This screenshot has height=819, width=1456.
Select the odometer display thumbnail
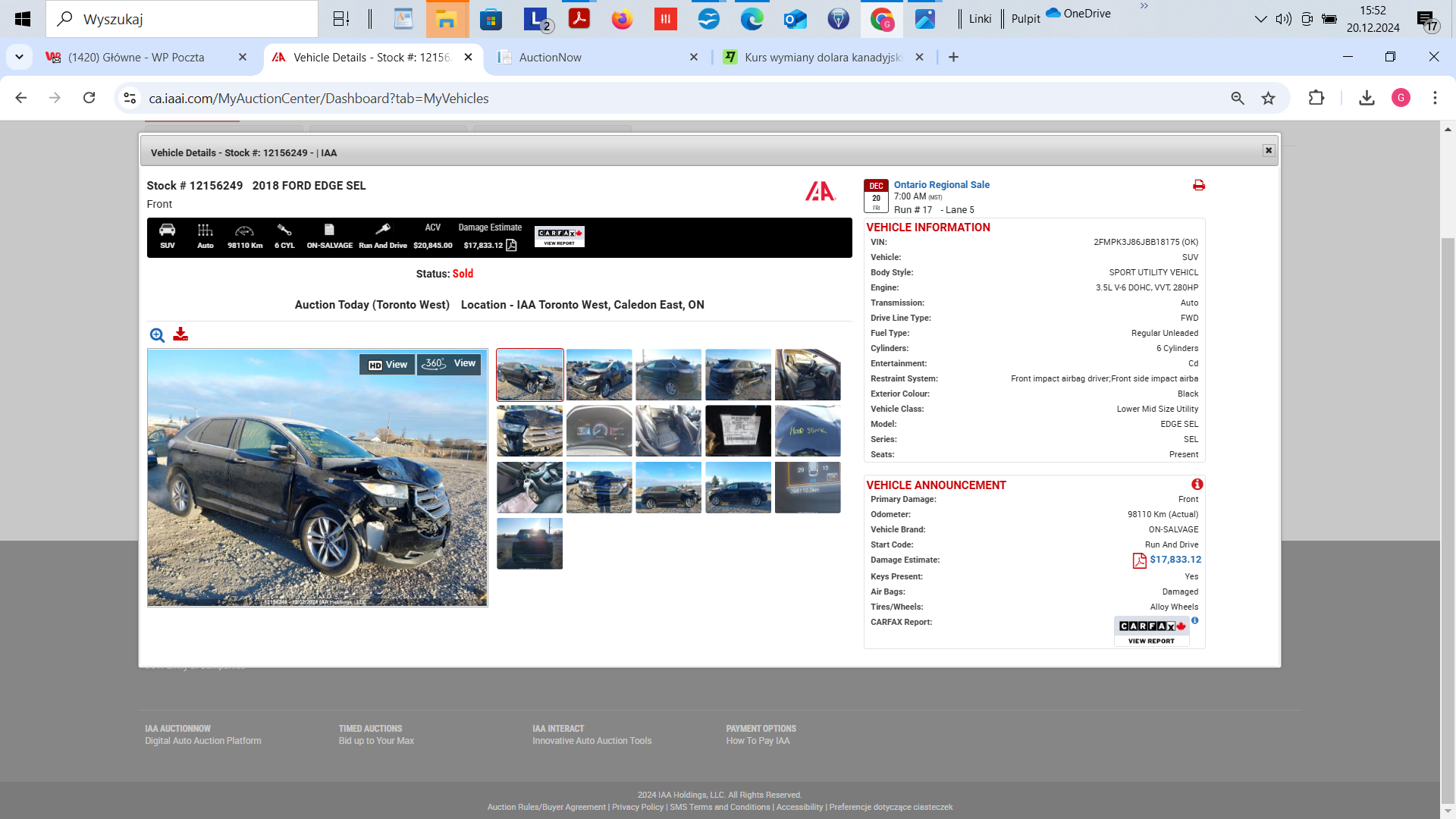(x=808, y=488)
